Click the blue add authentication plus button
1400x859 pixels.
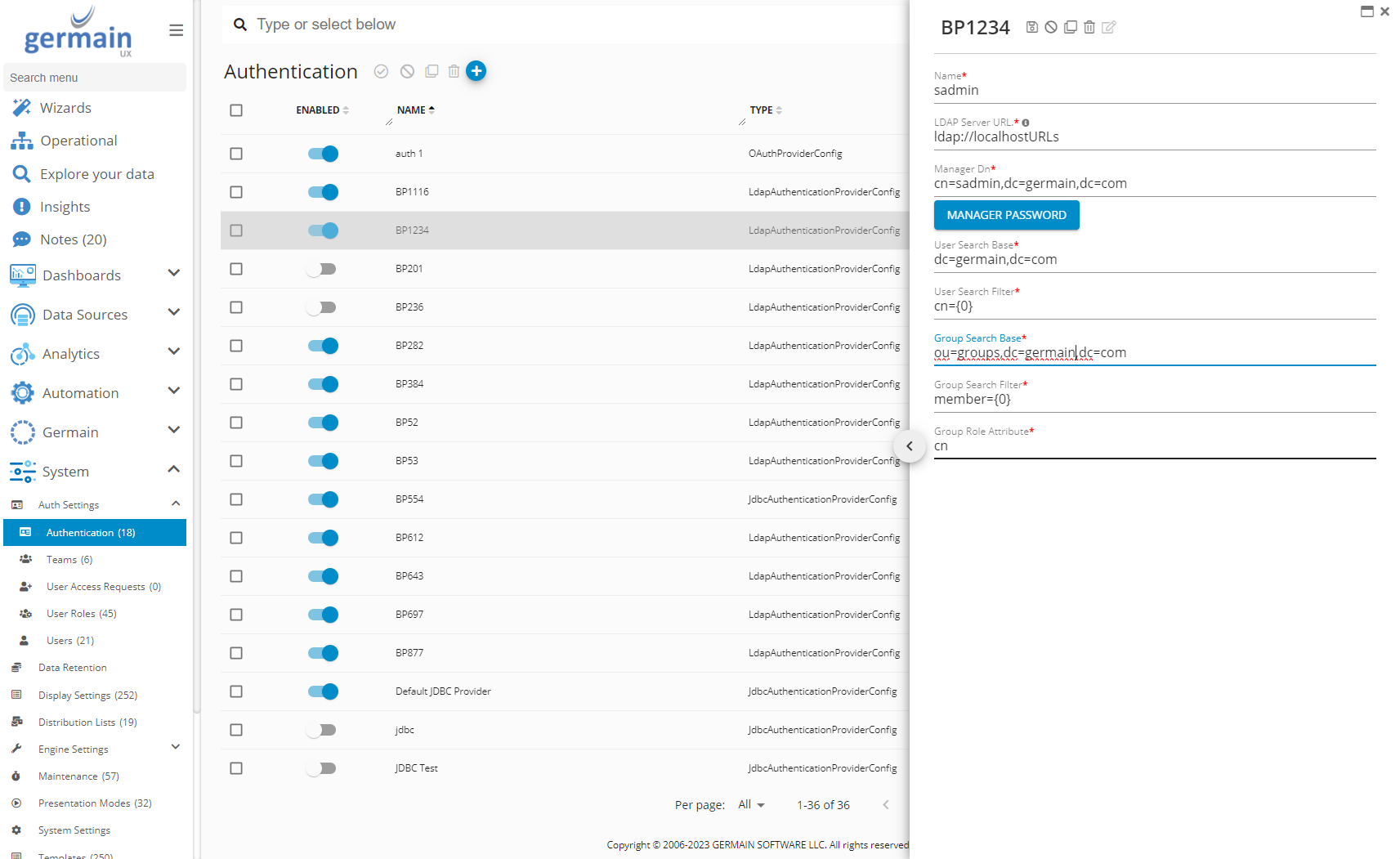(x=476, y=71)
